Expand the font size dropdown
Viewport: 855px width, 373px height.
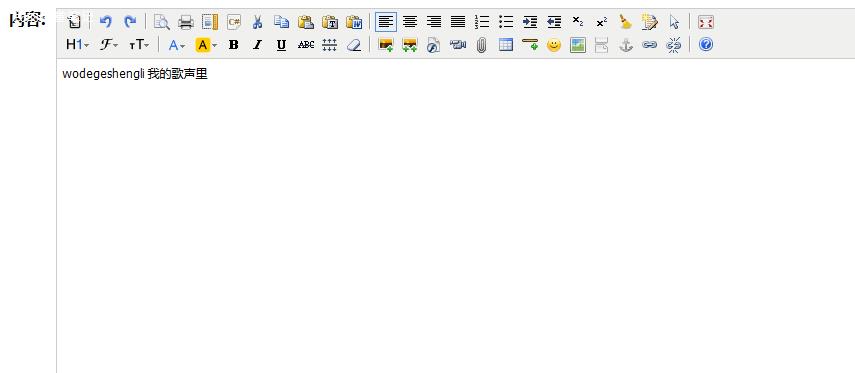[x=139, y=45]
